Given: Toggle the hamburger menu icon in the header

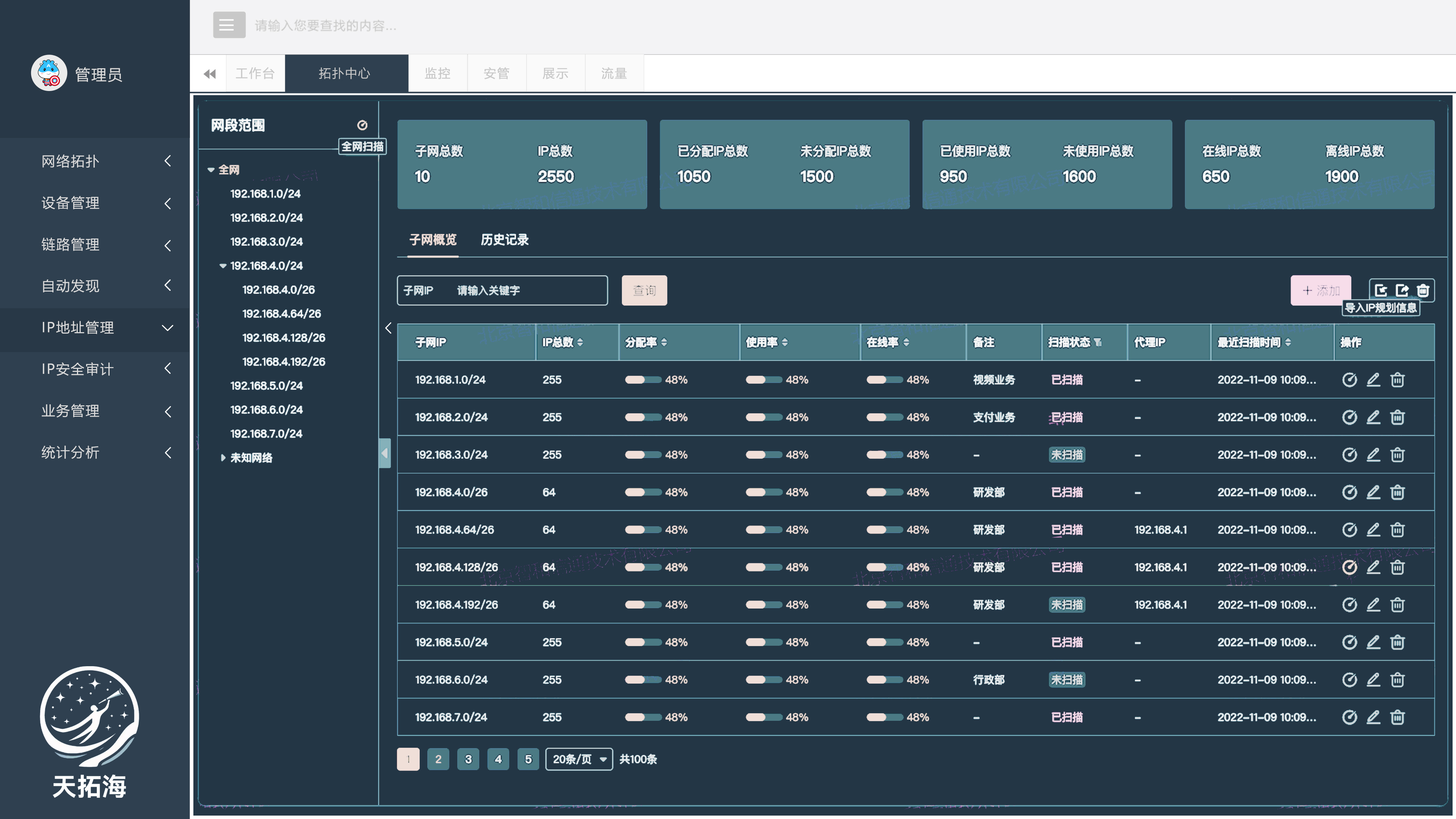Looking at the screenshot, I should pos(228,25).
